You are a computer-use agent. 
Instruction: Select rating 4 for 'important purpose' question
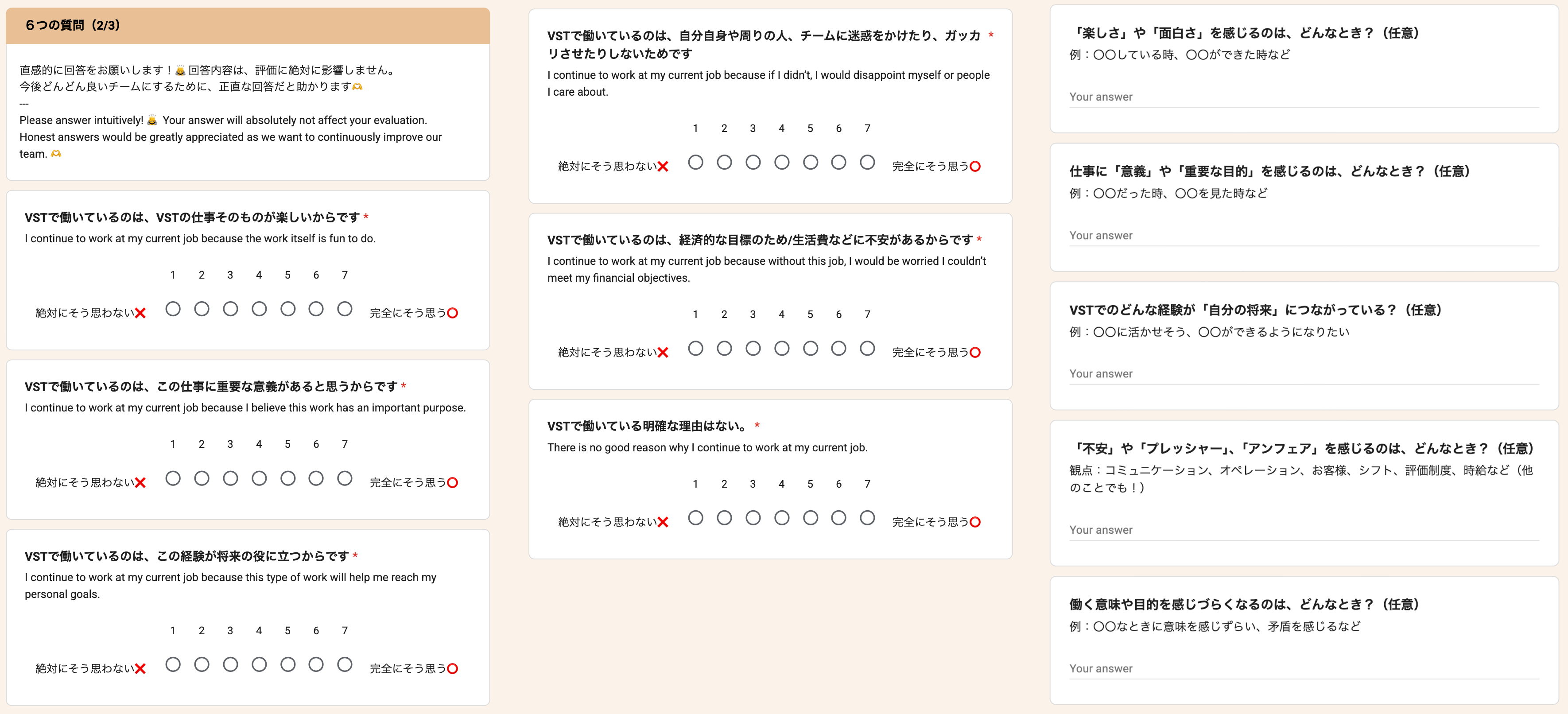pyautogui.click(x=259, y=478)
